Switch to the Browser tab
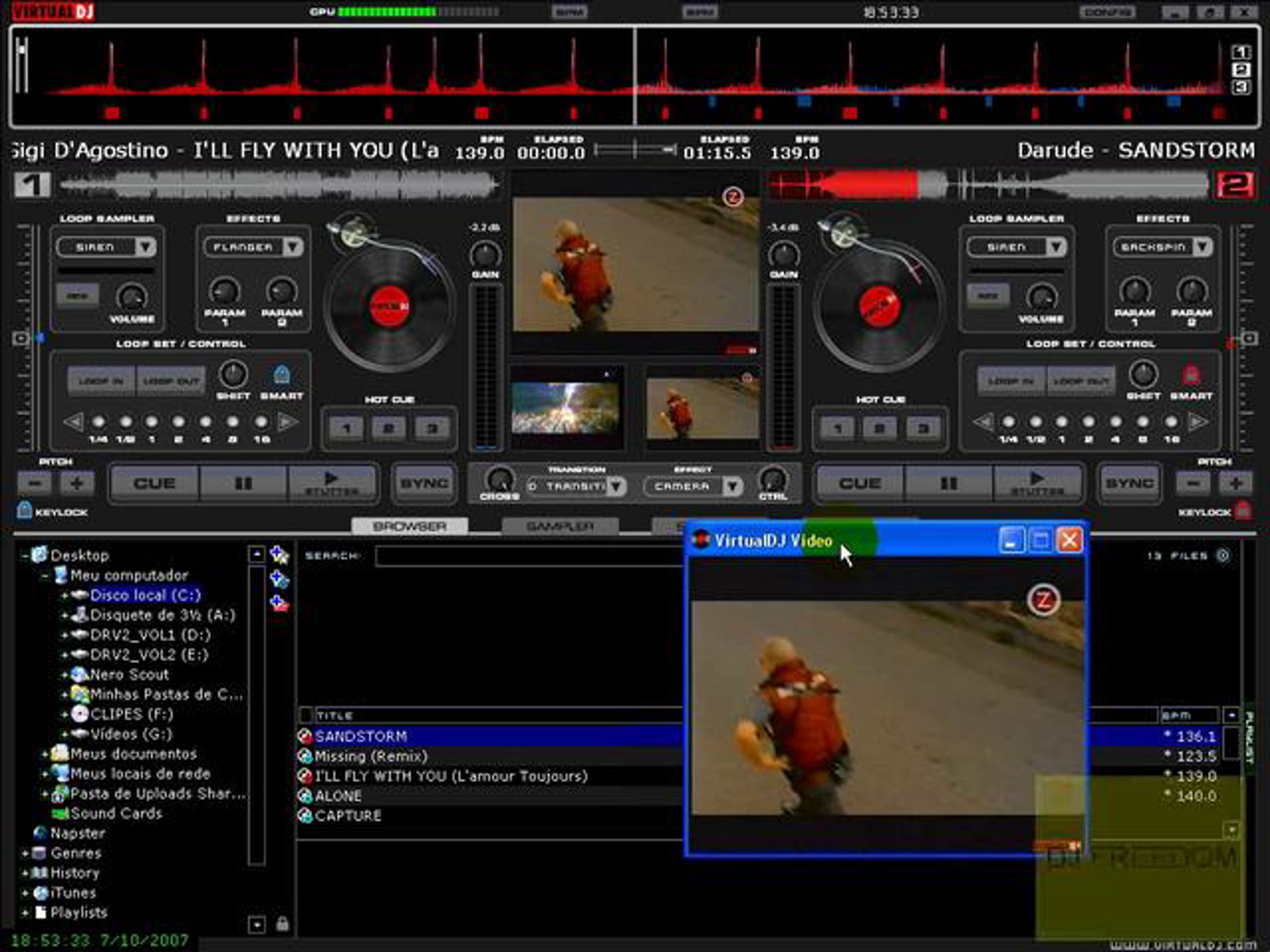Viewport: 1270px width, 952px height. pyautogui.click(x=410, y=526)
